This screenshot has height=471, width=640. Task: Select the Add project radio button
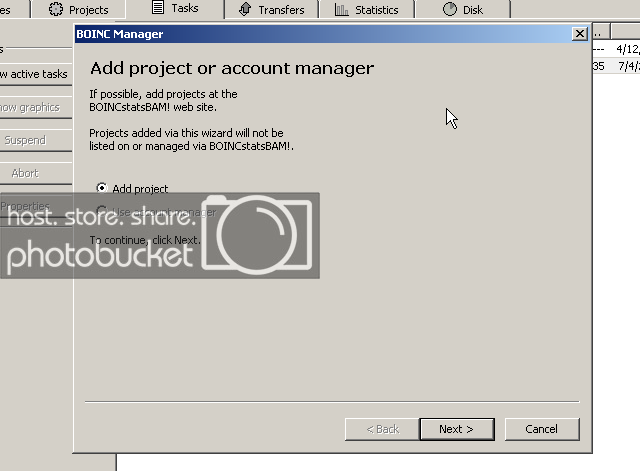tap(101, 188)
